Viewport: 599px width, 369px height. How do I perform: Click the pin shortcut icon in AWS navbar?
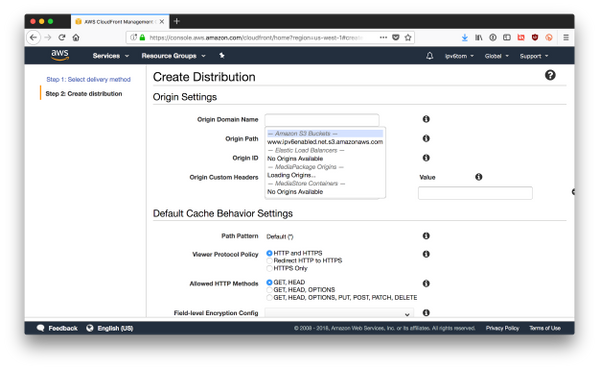222,56
